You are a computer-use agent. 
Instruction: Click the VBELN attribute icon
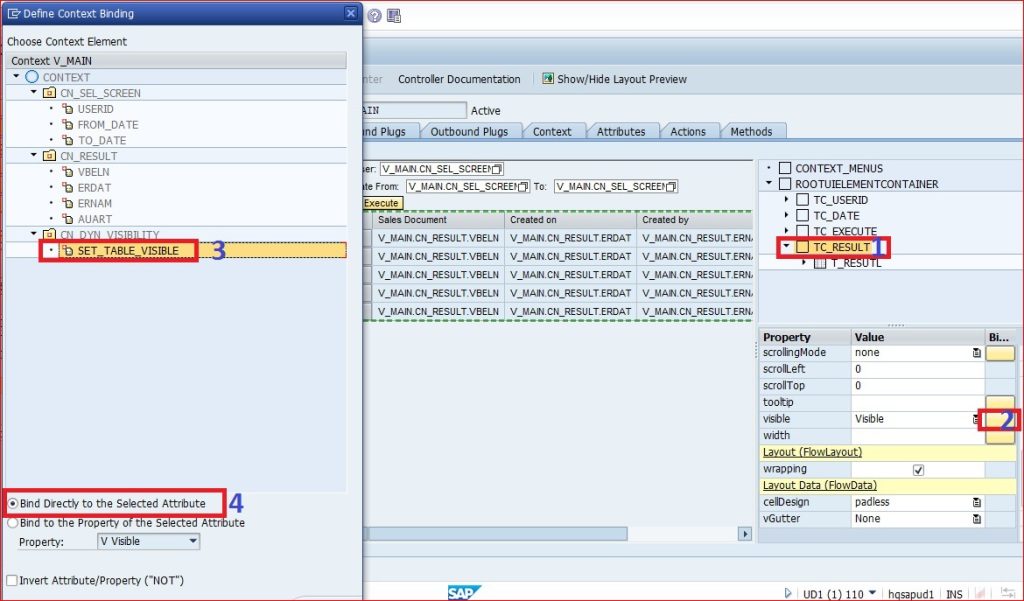click(x=67, y=172)
